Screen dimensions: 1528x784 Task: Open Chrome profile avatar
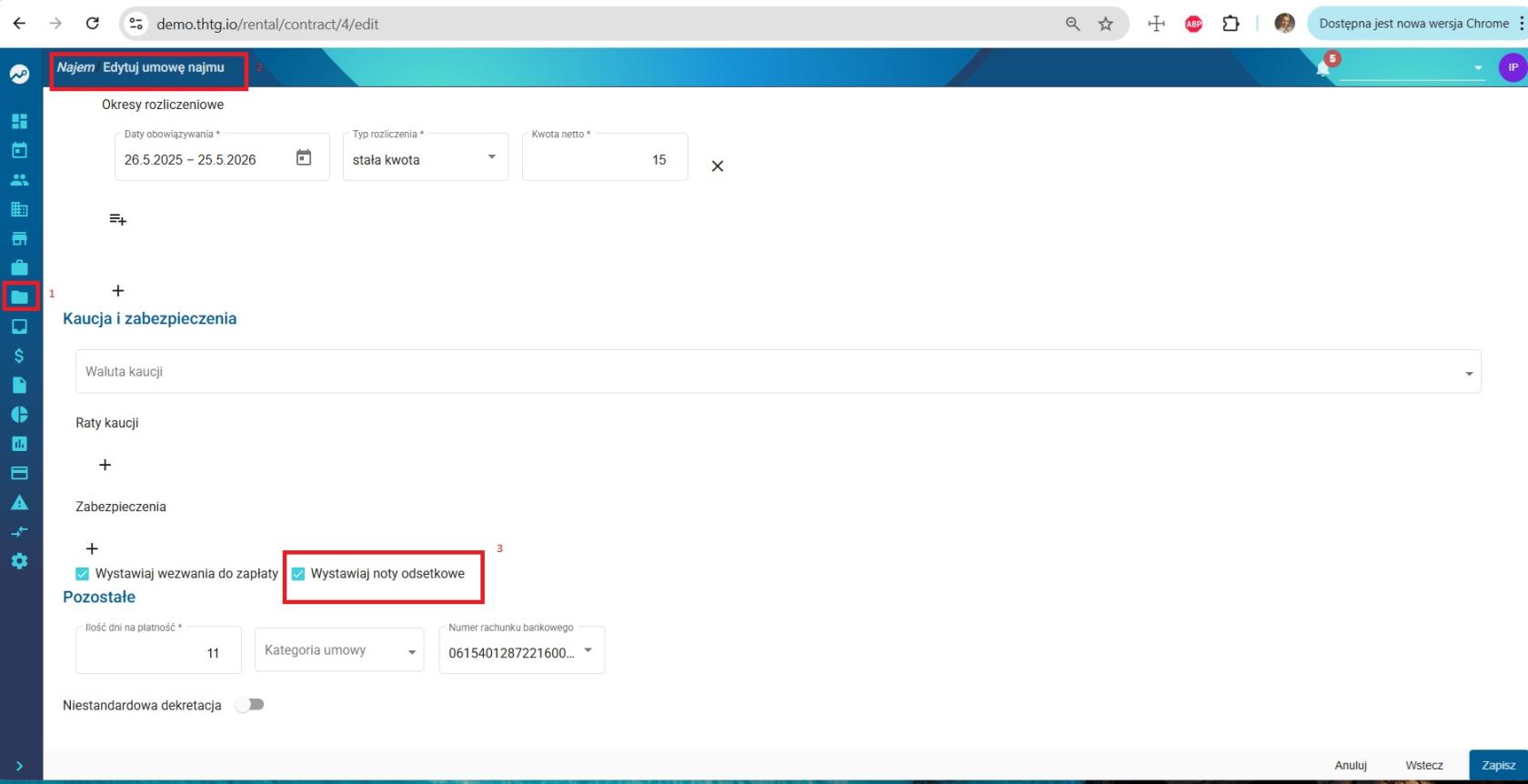click(x=1285, y=25)
